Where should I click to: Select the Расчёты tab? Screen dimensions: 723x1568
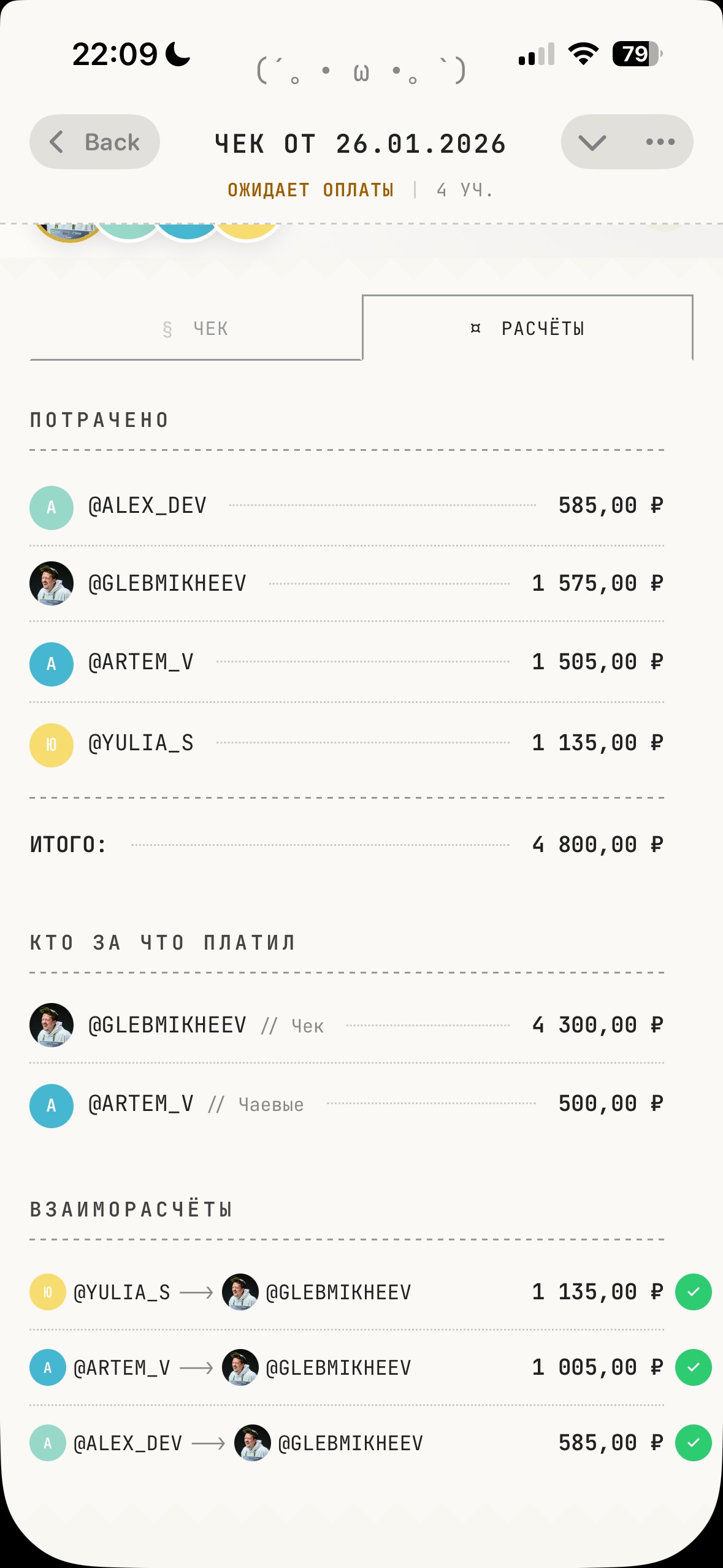click(528, 329)
